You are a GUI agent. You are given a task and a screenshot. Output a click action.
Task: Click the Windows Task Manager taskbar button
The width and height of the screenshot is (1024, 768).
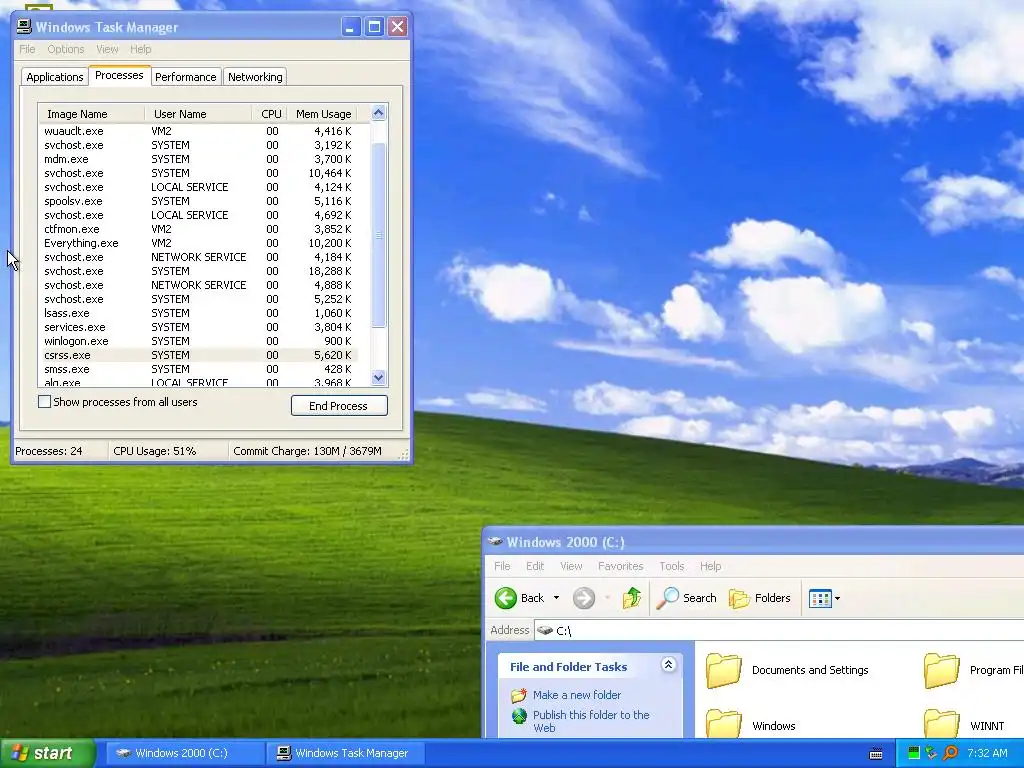[344, 753]
